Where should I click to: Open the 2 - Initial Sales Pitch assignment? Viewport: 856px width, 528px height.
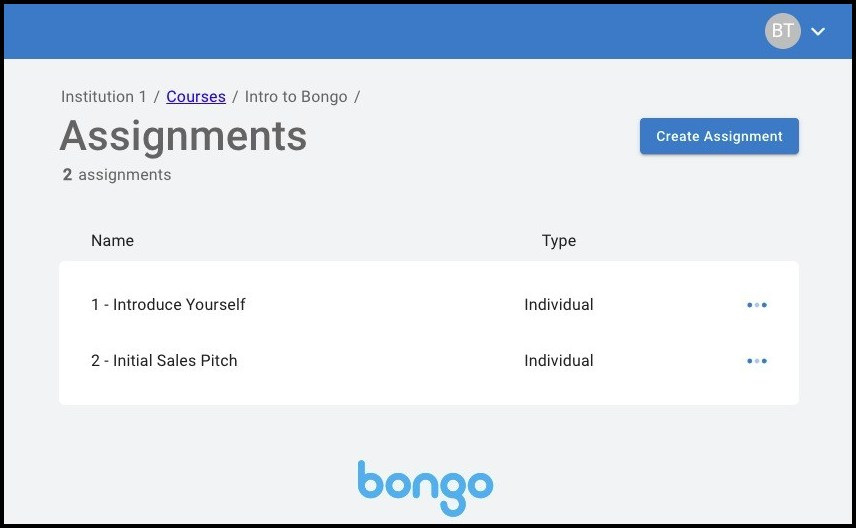click(x=164, y=361)
